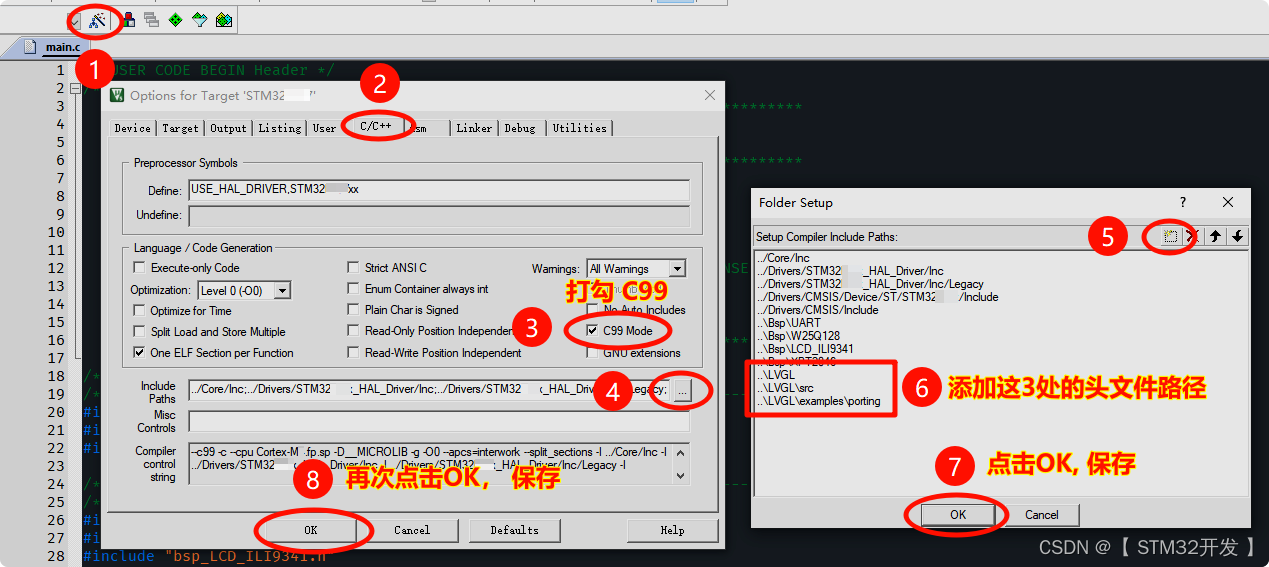Move include path up with arrow icon
1269x567 pixels.
point(1216,236)
